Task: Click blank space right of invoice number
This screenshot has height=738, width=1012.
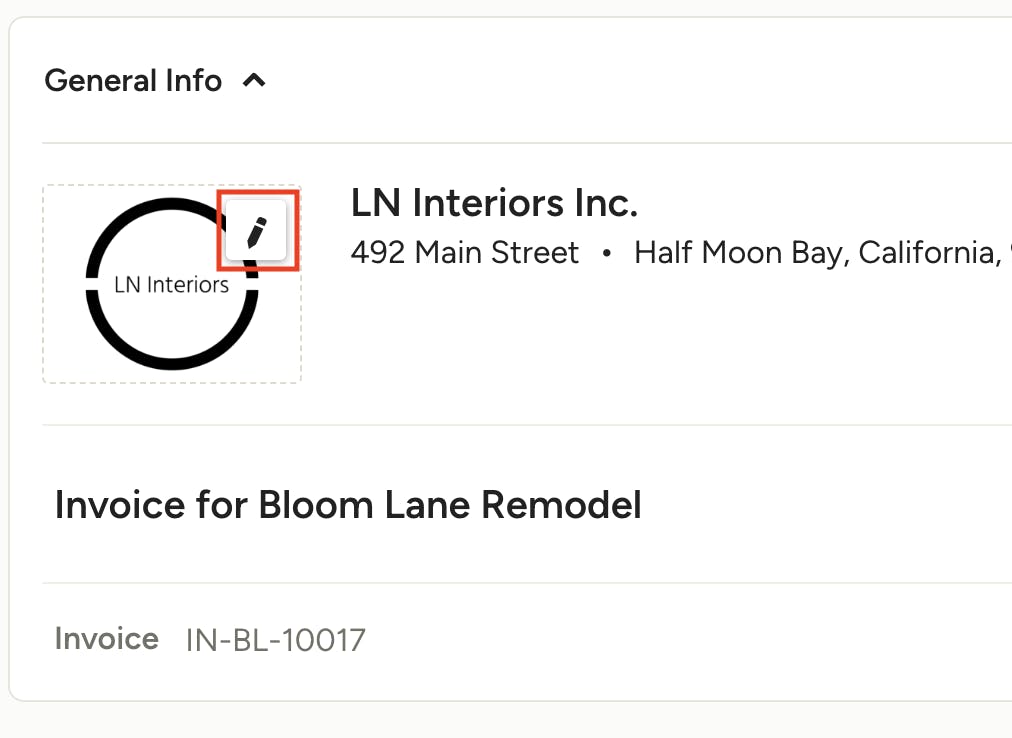Action: (x=684, y=641)
